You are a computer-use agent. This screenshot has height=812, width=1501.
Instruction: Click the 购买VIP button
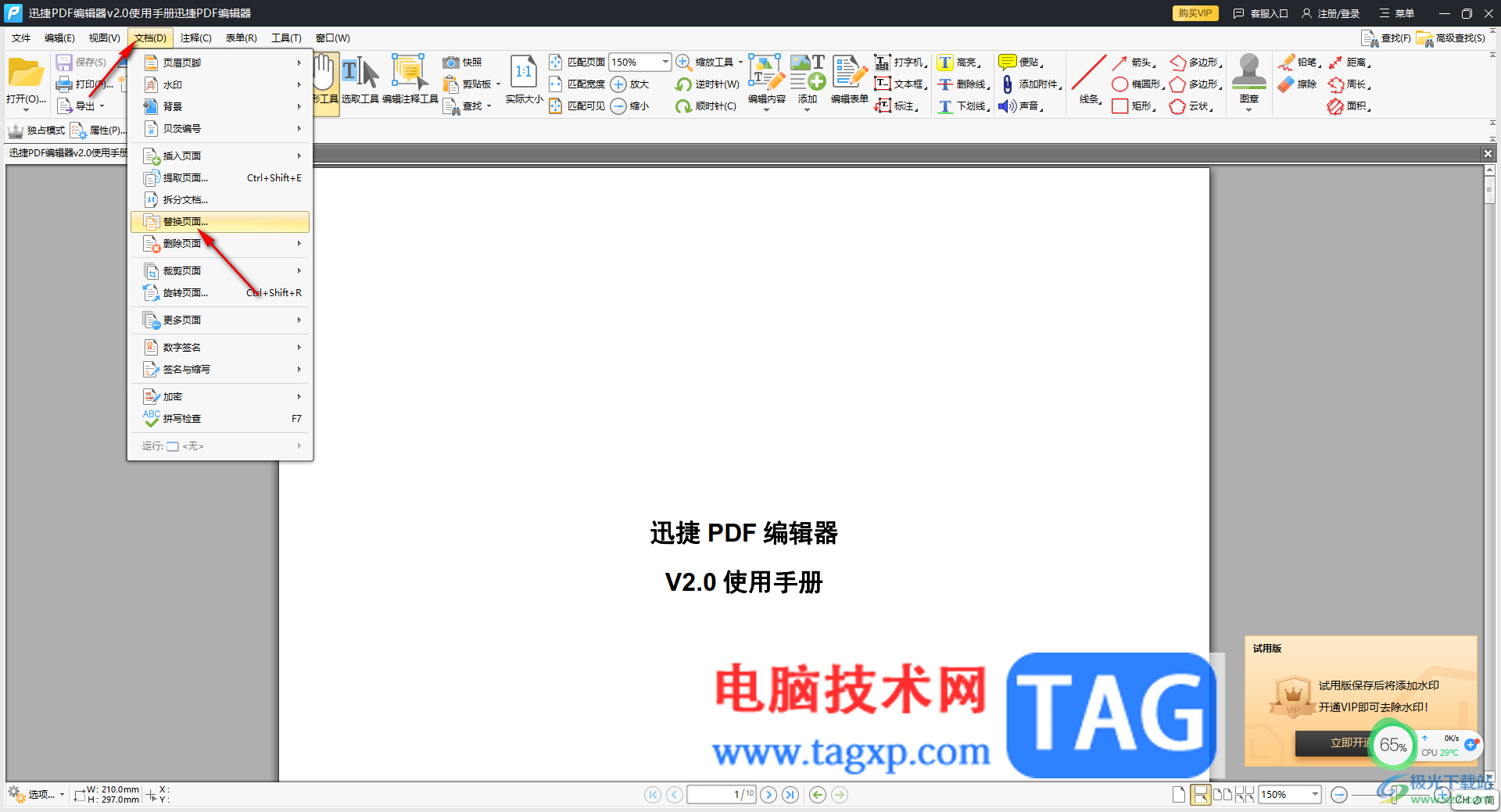point(1195,13)
